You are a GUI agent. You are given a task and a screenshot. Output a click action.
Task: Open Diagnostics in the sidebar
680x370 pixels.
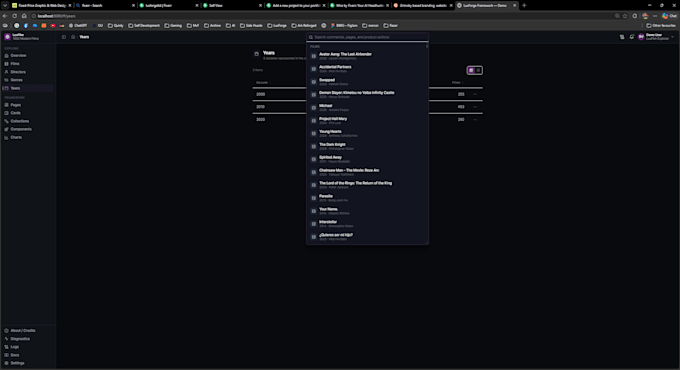point(28,339)
